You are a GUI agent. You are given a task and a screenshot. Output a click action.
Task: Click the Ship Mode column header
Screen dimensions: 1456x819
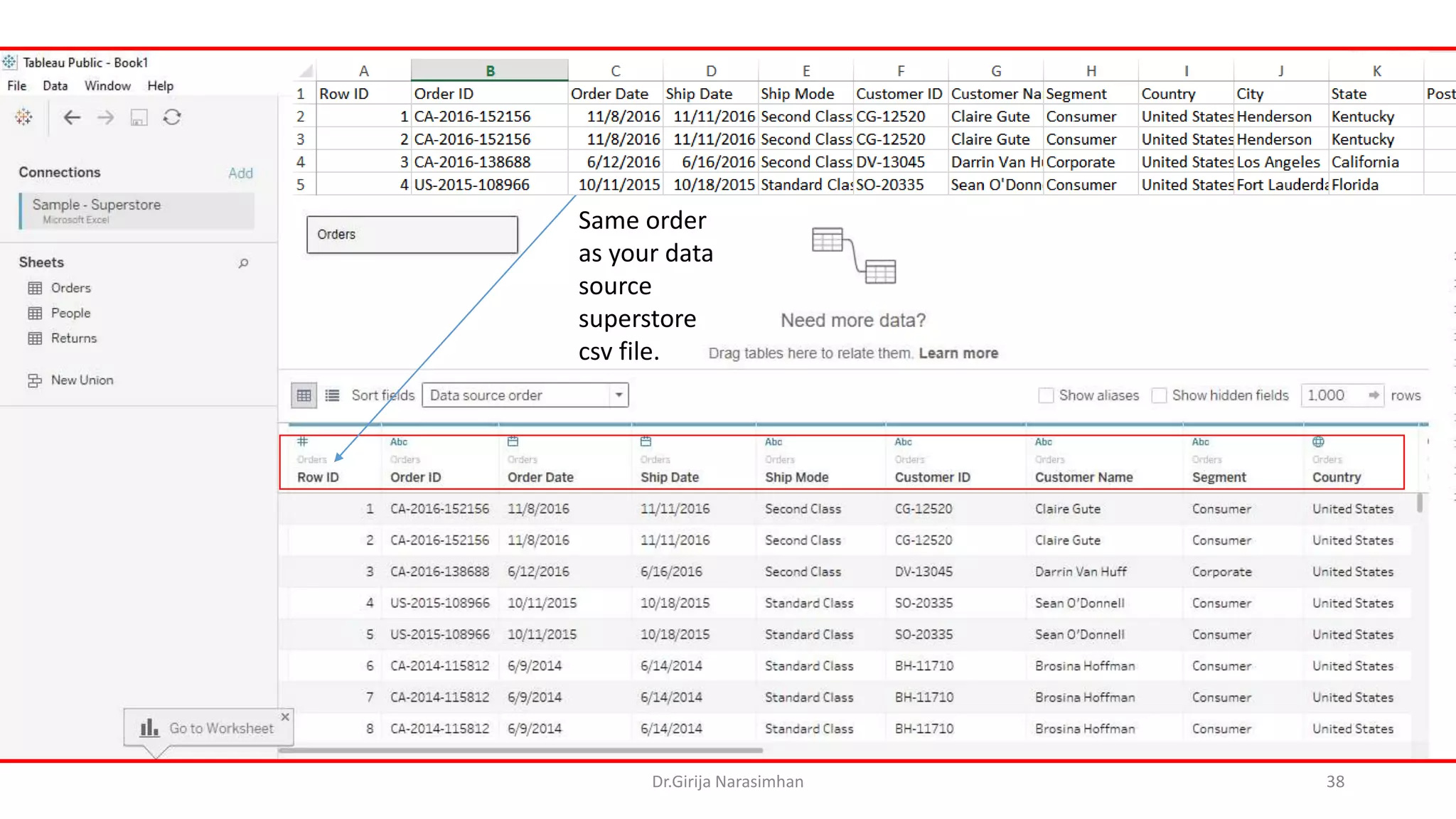[x=796, y=477]
